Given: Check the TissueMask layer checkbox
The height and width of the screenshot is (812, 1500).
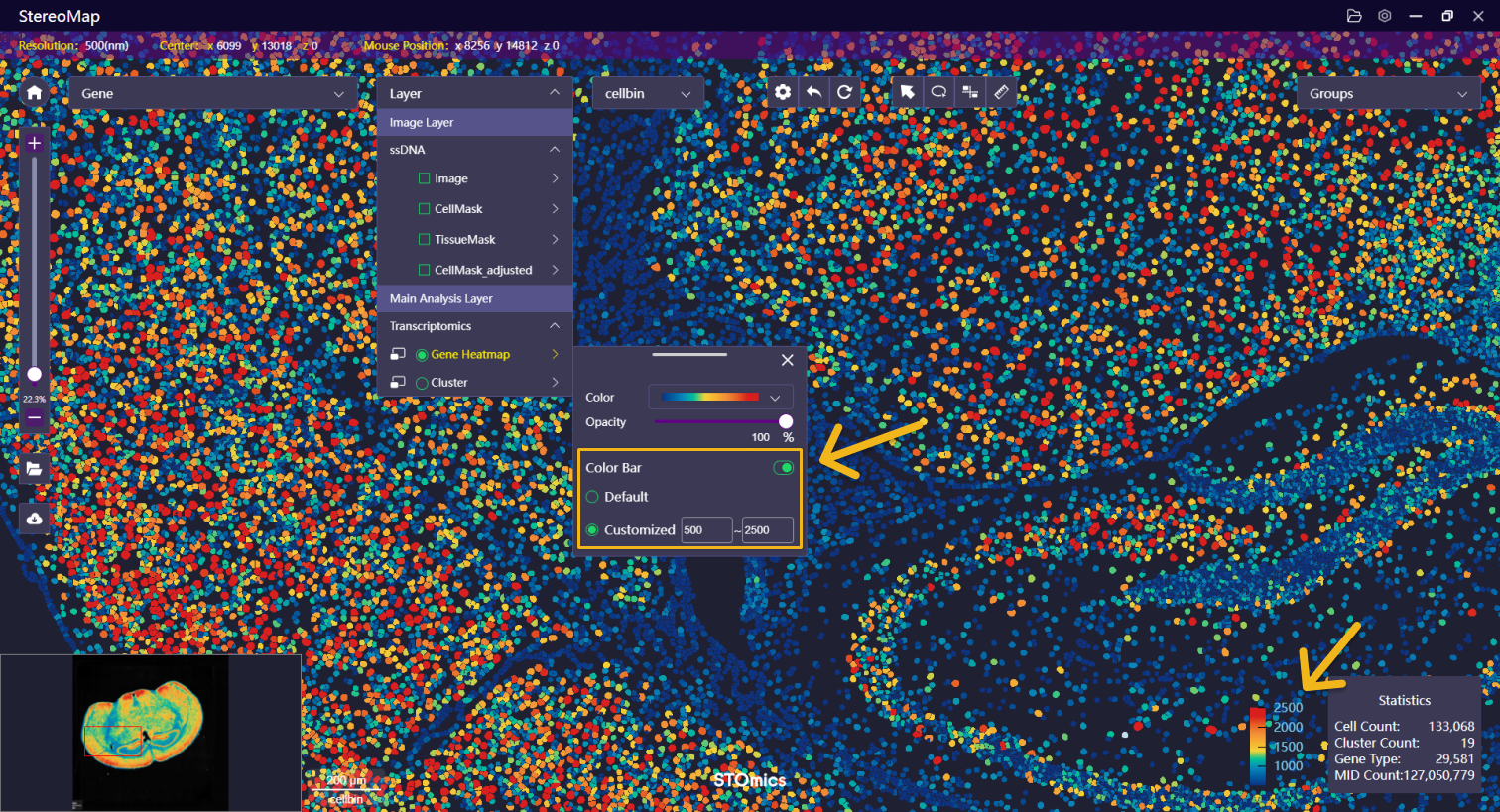Looking at the screenshot, I should (425, 240).
